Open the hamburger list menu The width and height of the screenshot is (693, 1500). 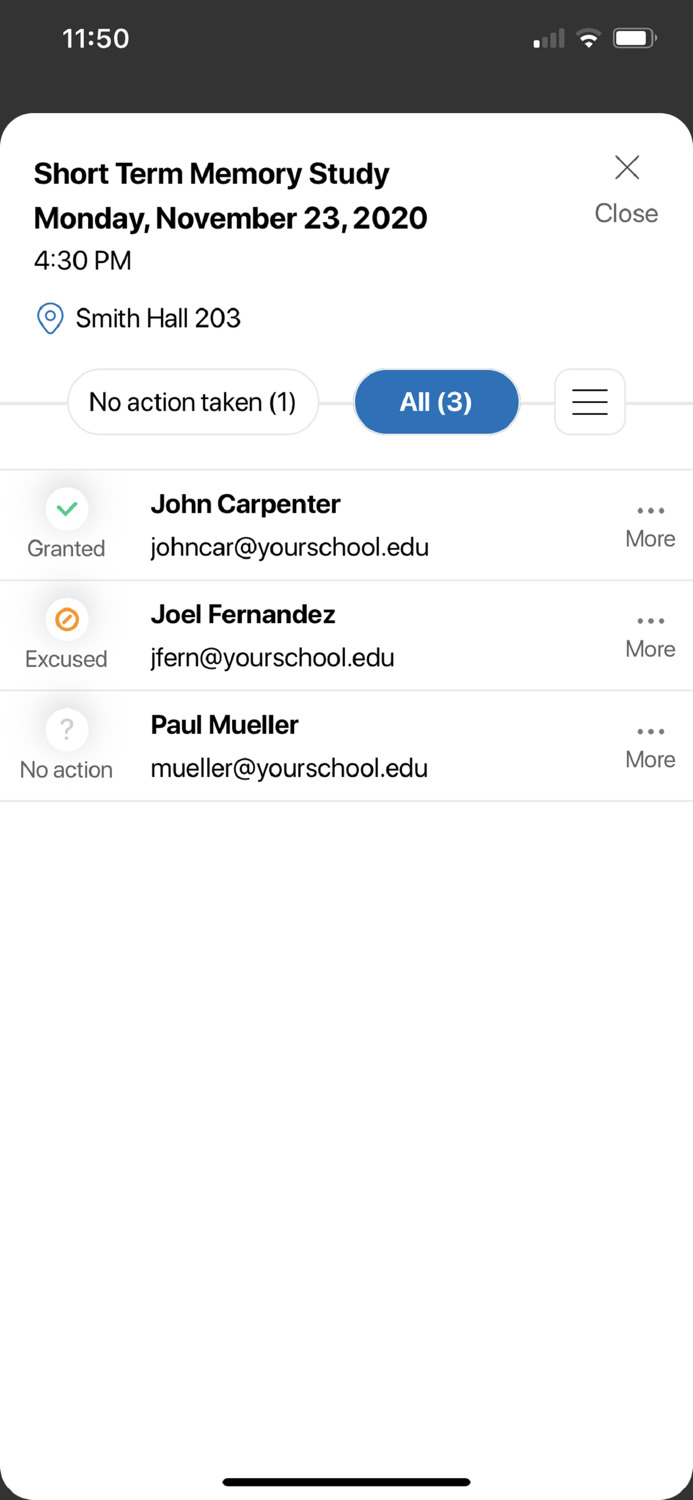coord(590,402)
